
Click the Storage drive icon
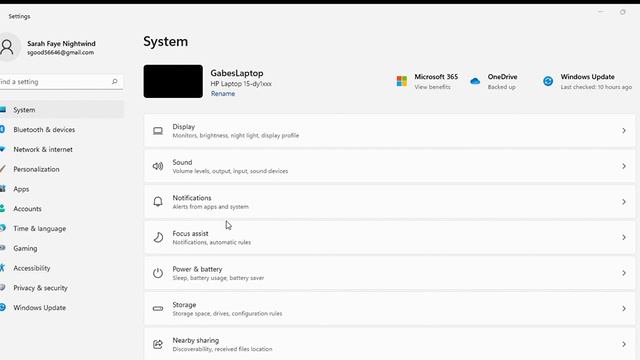click(x=158, y=309)
